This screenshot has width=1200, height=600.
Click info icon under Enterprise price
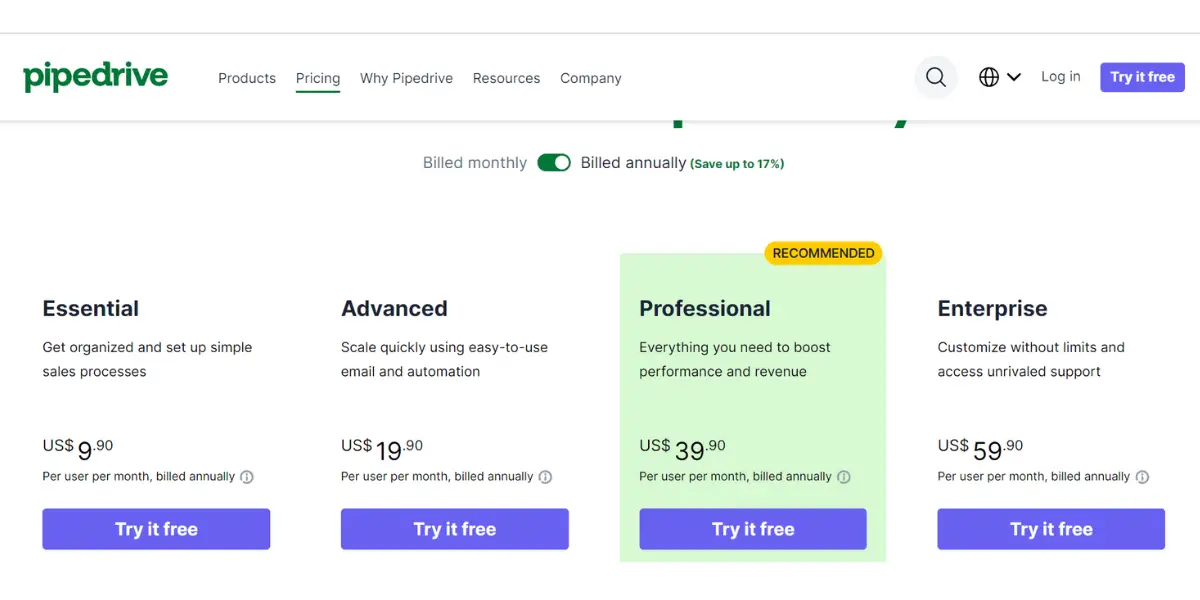pos(1142,477)
